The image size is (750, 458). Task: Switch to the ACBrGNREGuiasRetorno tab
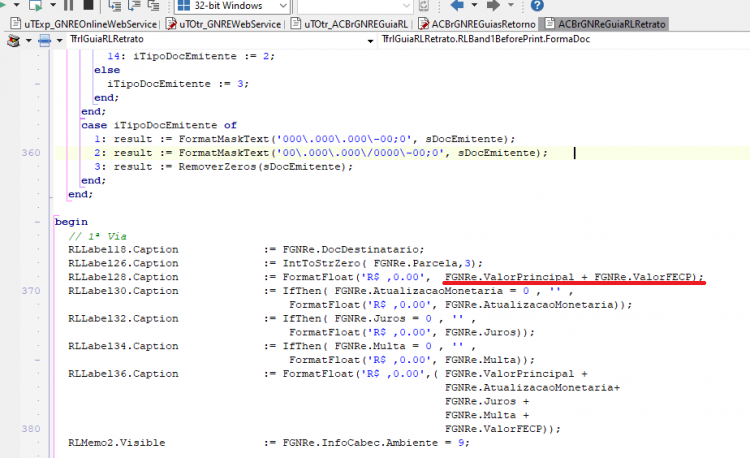(477, 24)
